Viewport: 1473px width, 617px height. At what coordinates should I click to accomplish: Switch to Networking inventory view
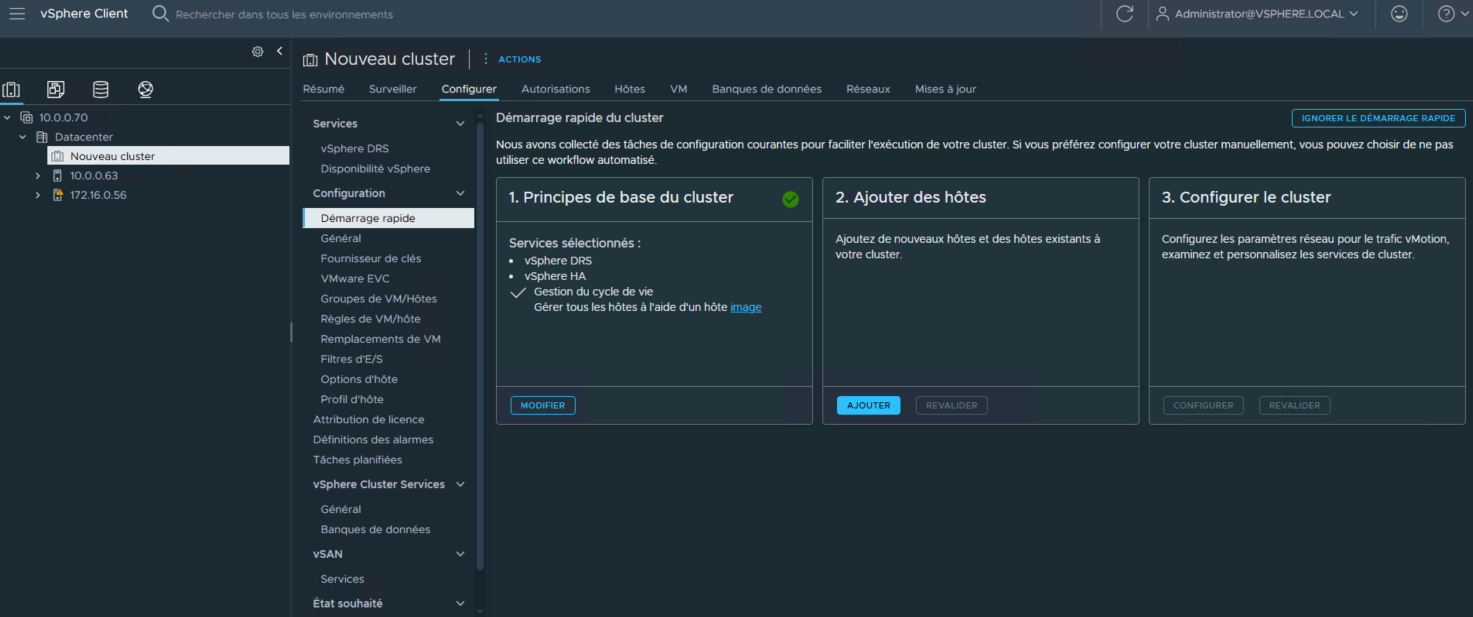coord(146,90)
